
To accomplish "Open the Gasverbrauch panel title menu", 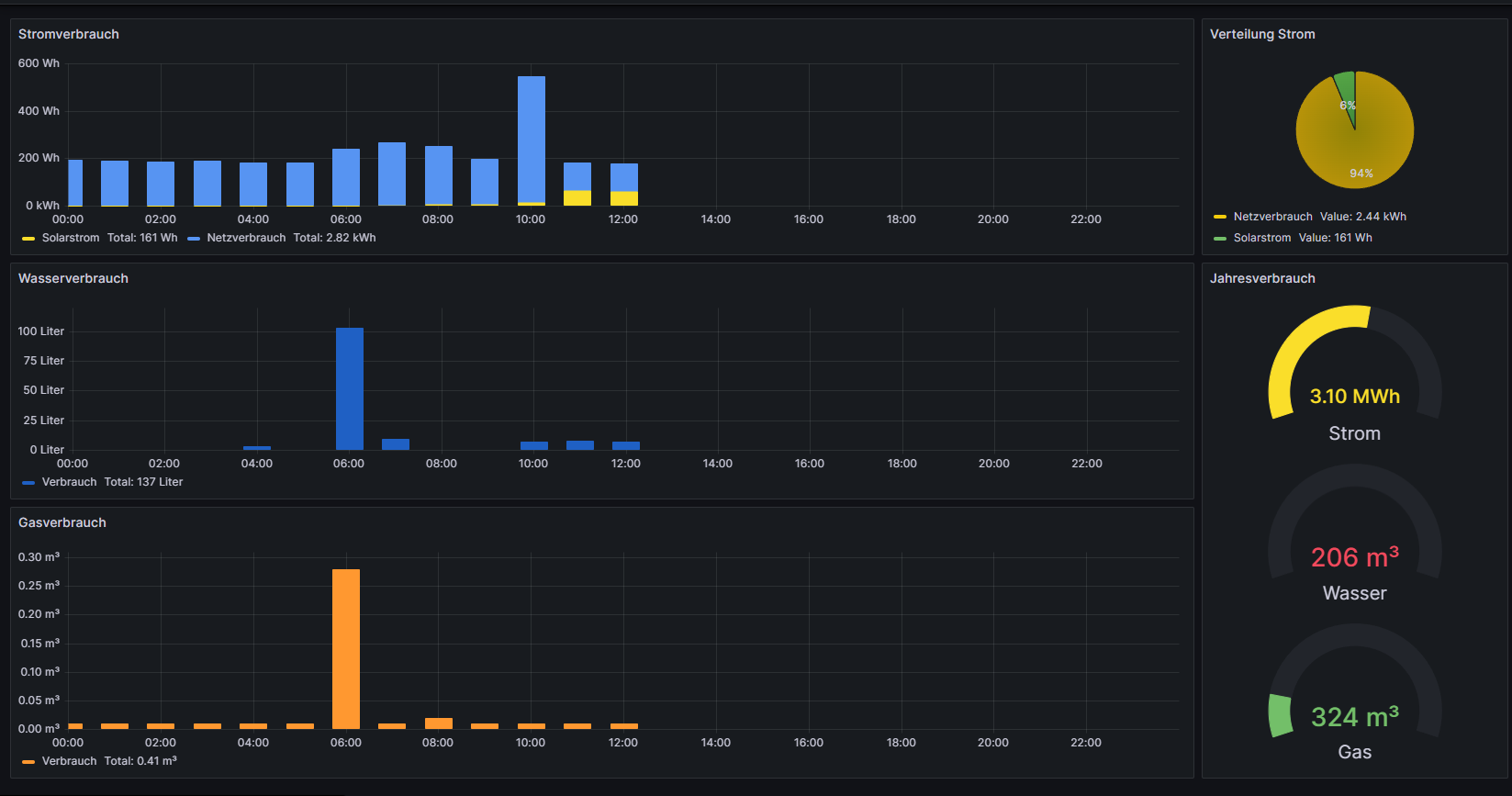I will [62, 522].
